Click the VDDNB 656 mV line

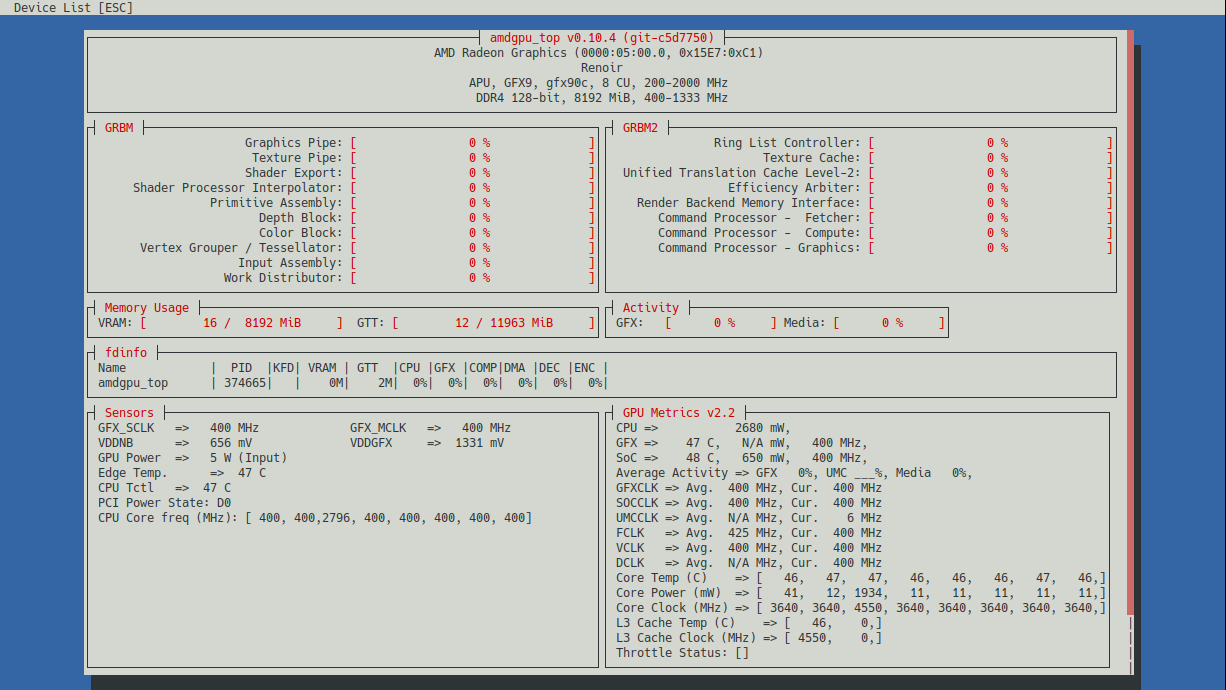click(175, 443)
